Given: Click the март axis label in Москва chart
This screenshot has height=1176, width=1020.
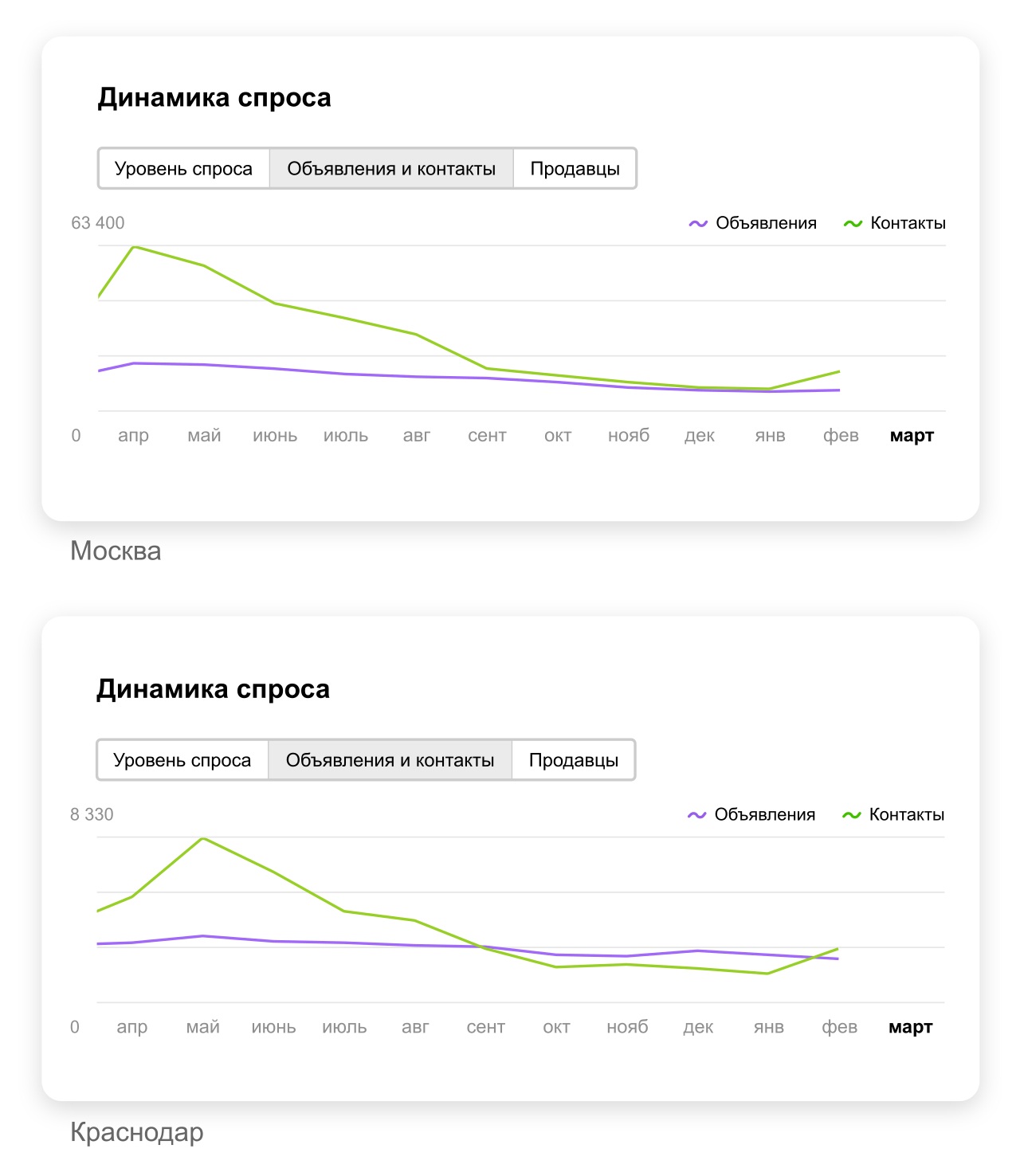Looking at the screenshot, I should [911, 436].
